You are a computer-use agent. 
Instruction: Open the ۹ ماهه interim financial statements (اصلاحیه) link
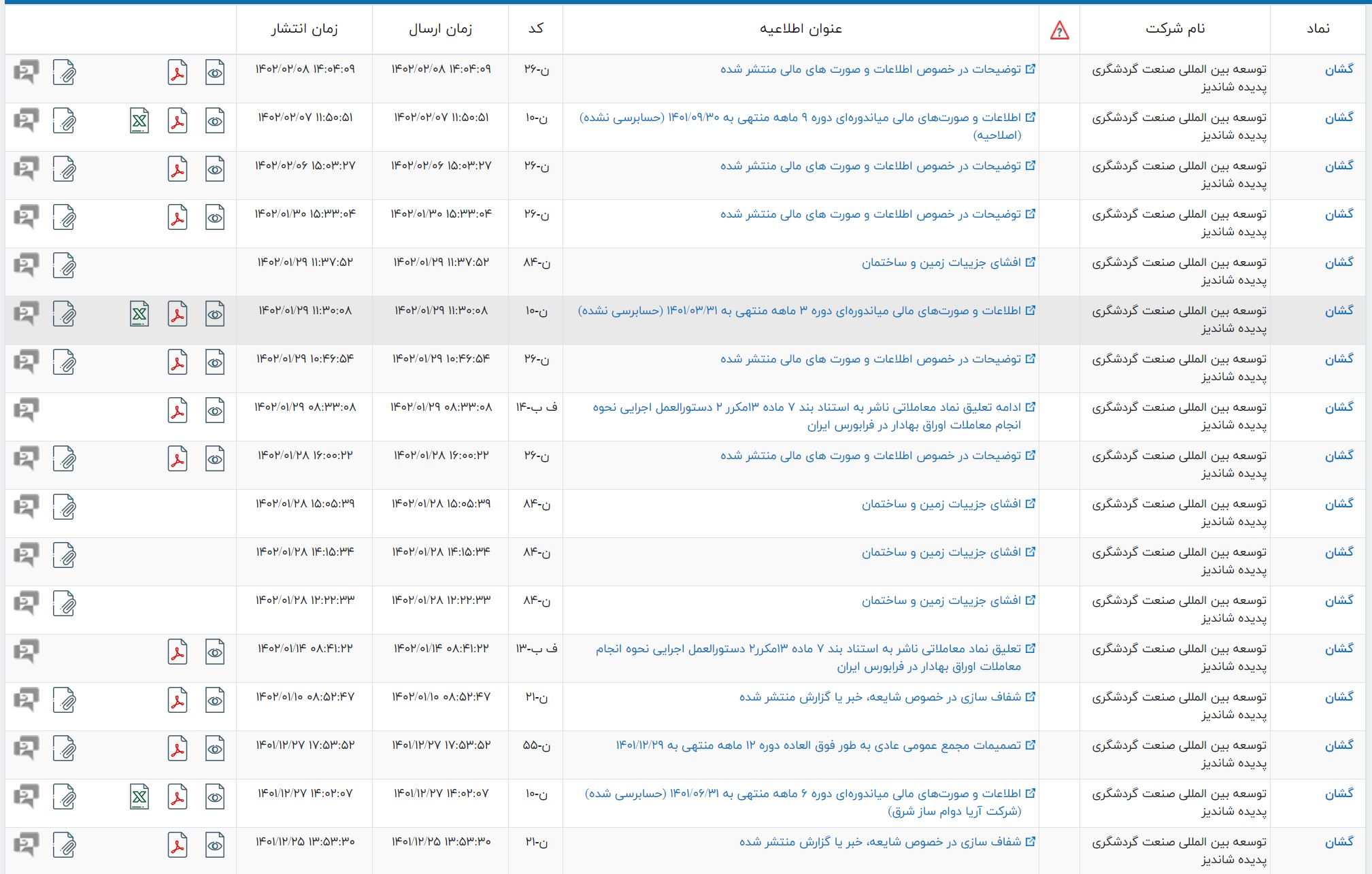pos(807,127)
